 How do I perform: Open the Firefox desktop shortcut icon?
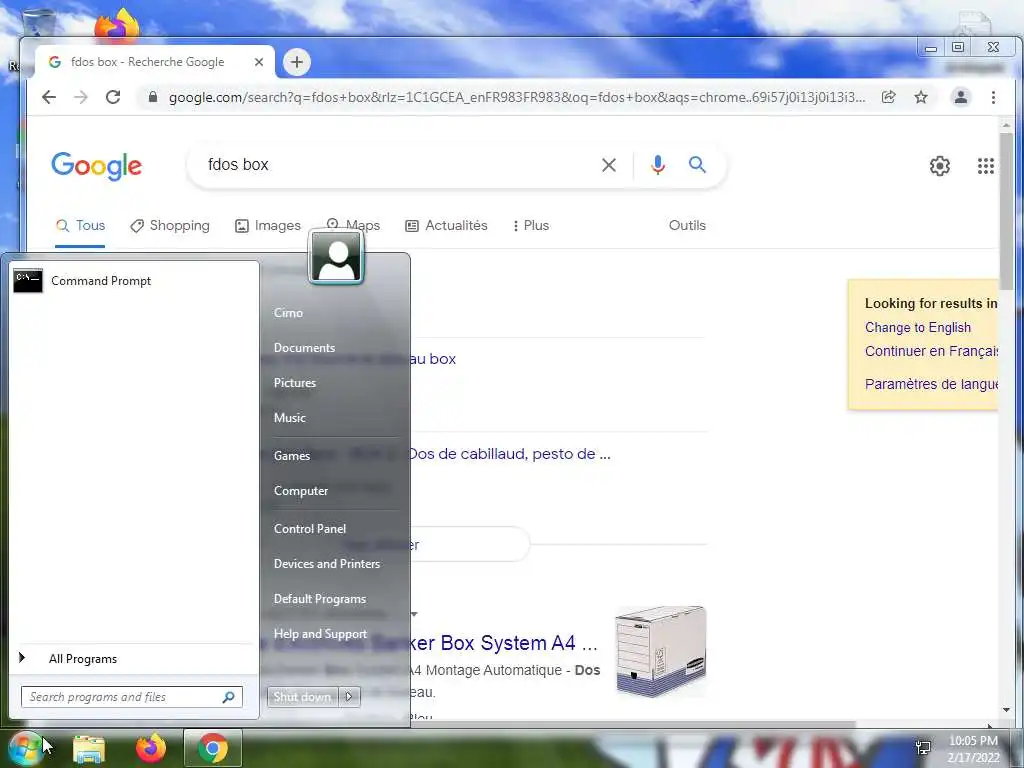[x=117, y=25]
